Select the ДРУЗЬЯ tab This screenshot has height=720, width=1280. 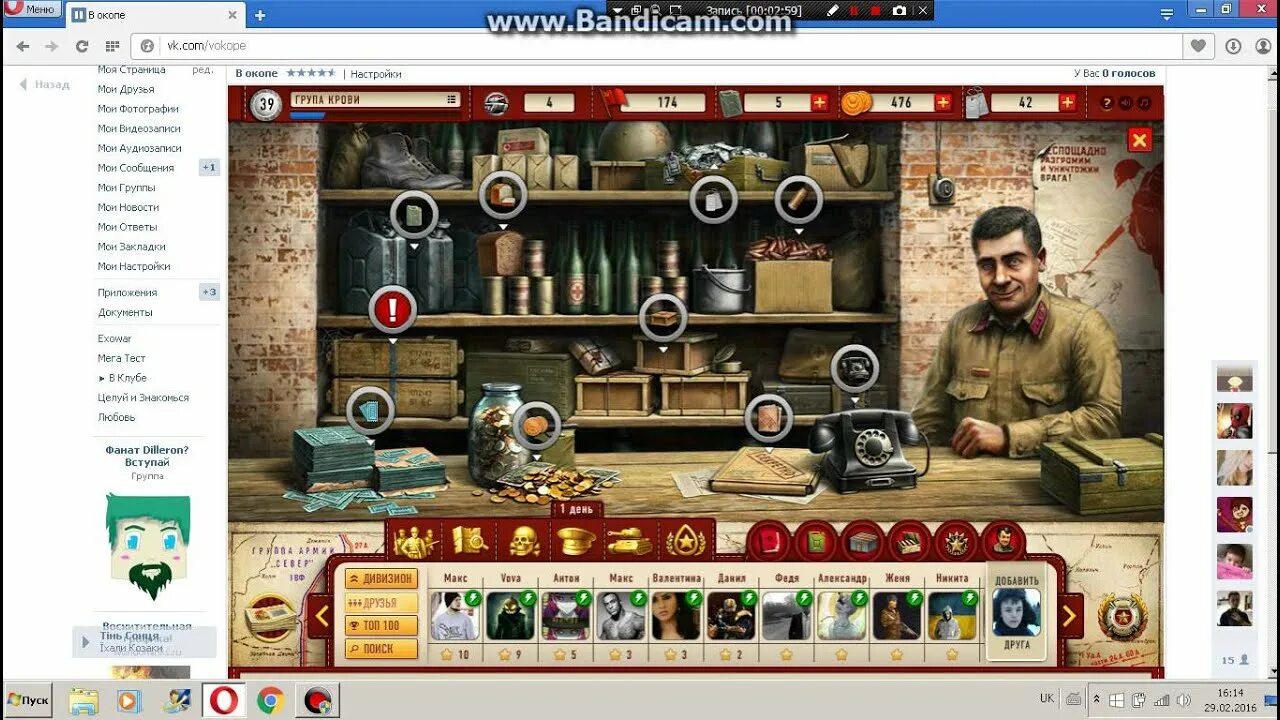tap(381, 602)
